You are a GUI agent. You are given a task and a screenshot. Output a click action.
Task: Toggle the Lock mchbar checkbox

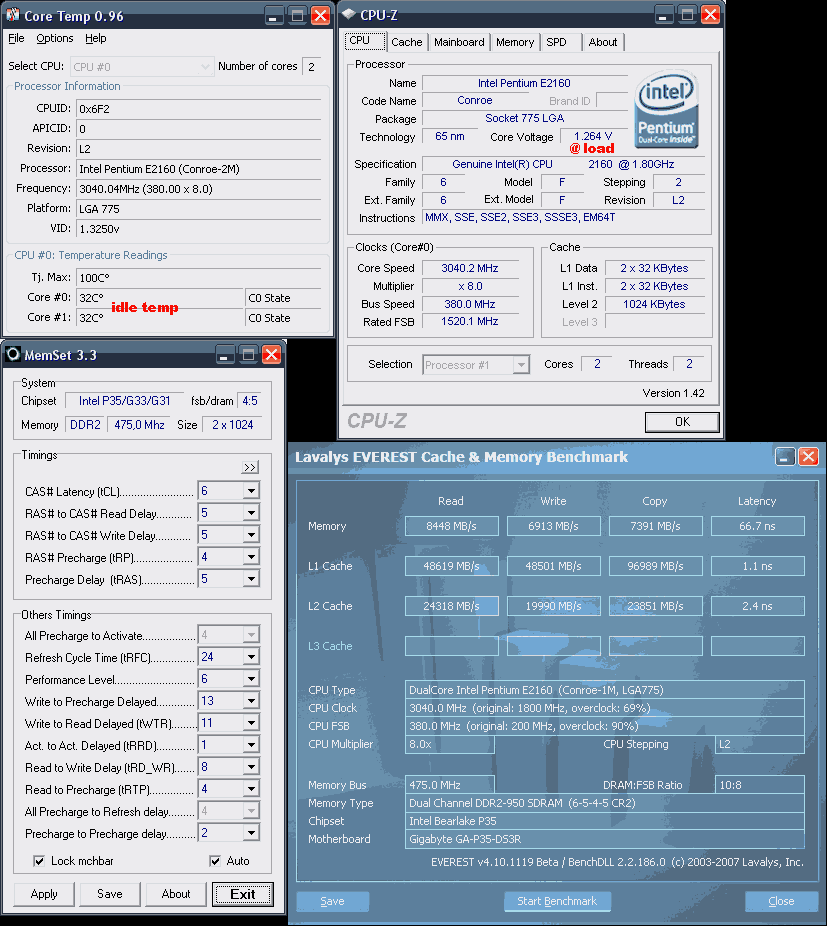click(x=39, y=861)
